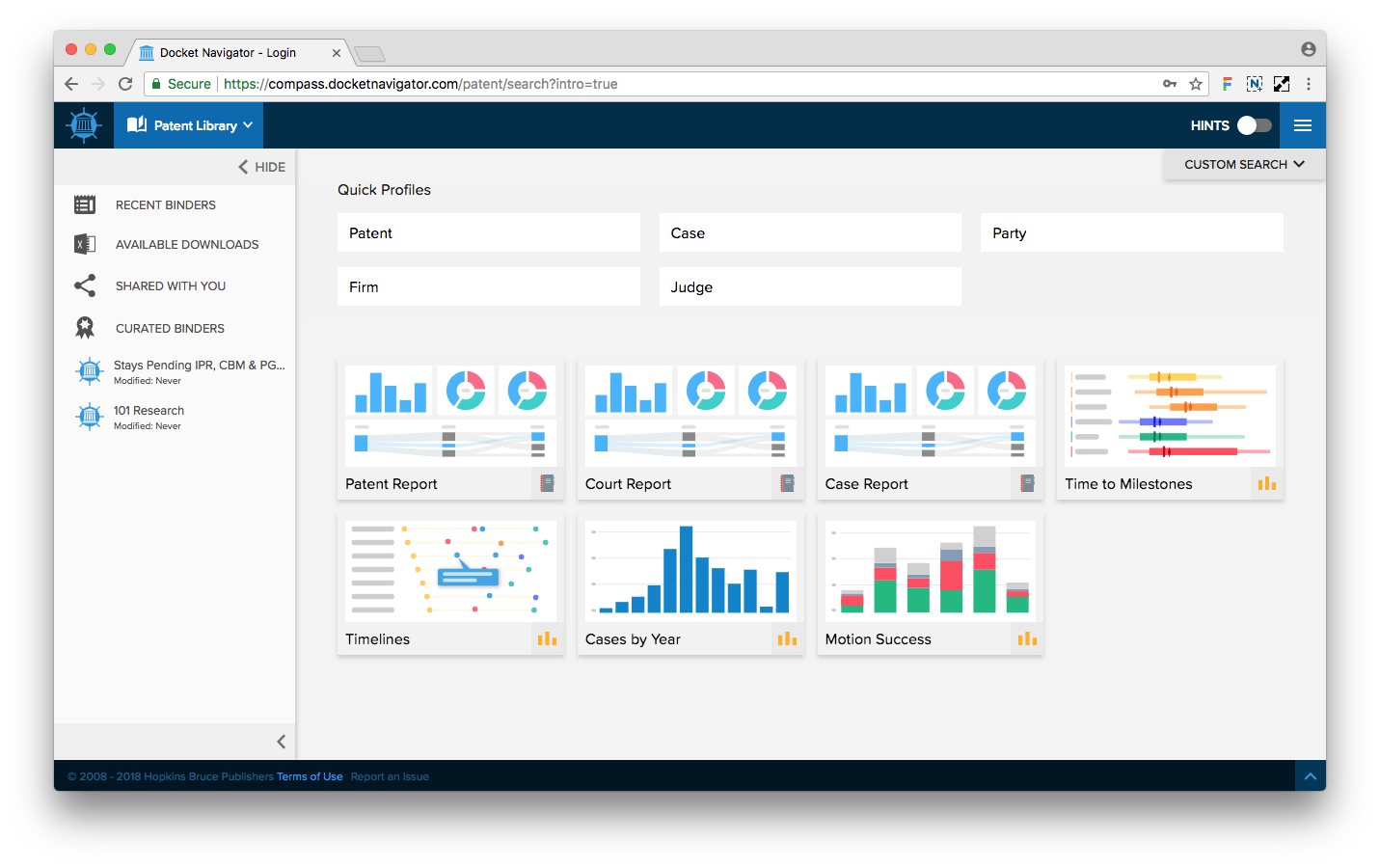
Task: Click the 101 Research binder icon
Action: [89, 416]
